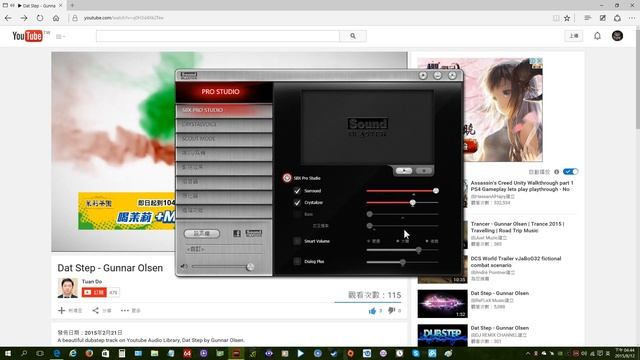This screenshot has width=640, height=360.
Task: Click the YouTube upload button
Action: pyautogui.click(x=574, y=36)
